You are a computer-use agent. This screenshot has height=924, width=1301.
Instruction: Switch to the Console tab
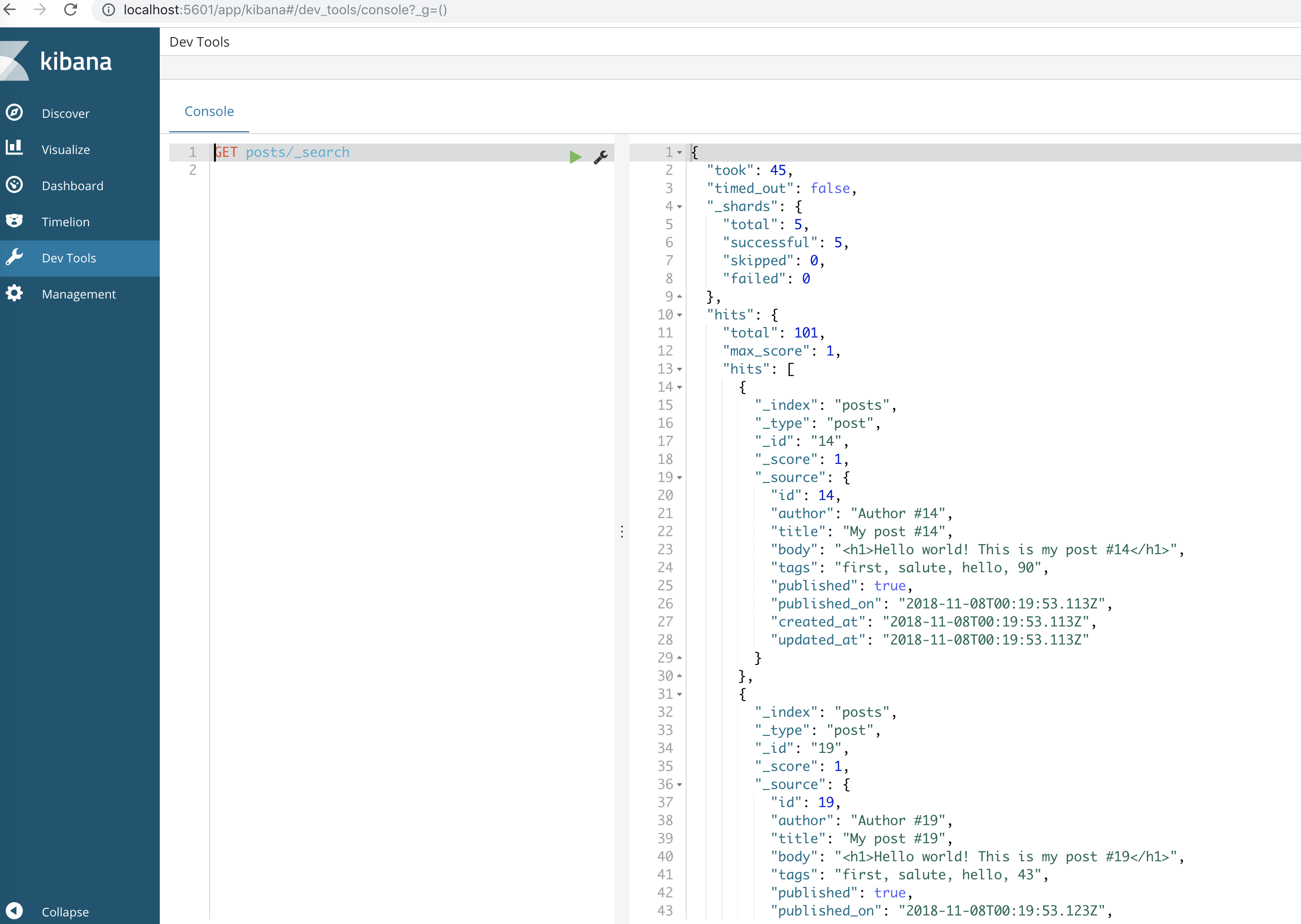point(209,112)
